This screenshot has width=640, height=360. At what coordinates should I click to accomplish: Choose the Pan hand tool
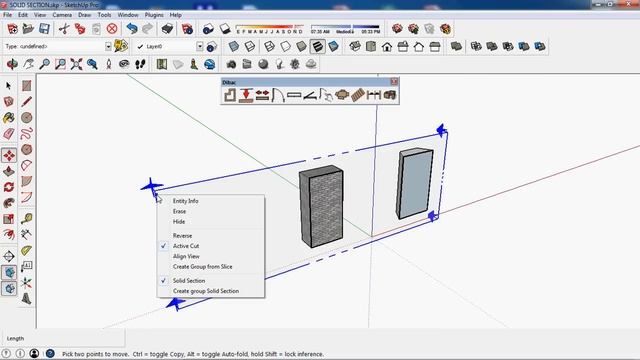click(x=29, y=64)
